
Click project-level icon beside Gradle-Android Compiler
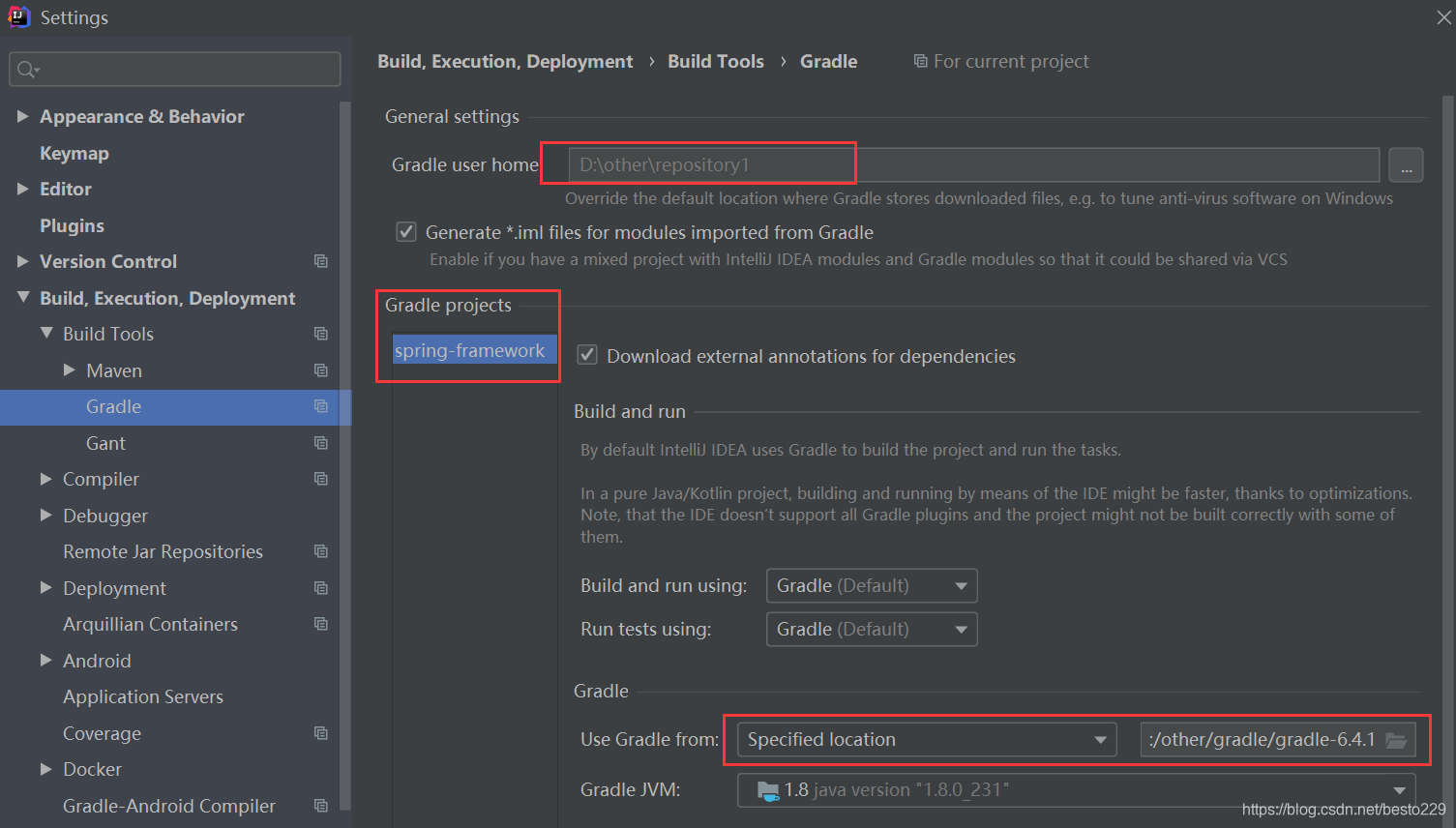pos(321,806)
